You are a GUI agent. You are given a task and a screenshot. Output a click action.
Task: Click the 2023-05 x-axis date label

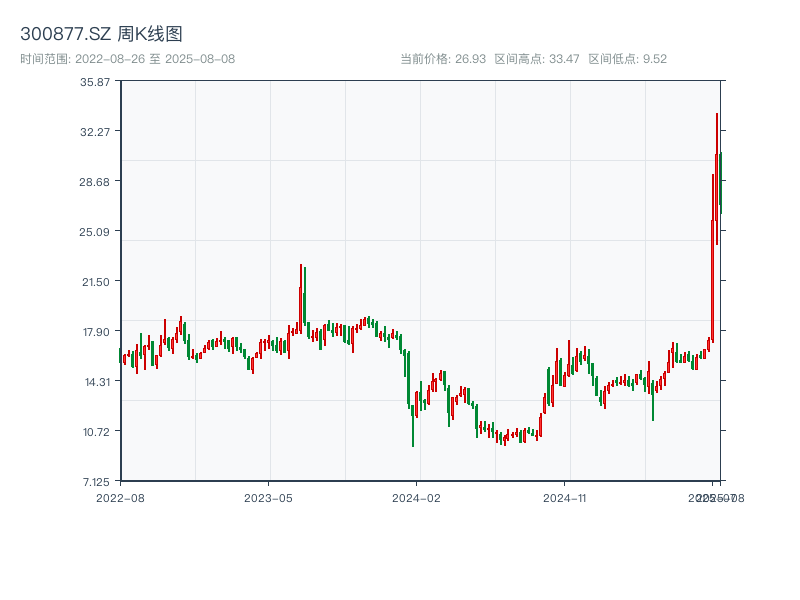pyautogui.click(x=268, y=497)
